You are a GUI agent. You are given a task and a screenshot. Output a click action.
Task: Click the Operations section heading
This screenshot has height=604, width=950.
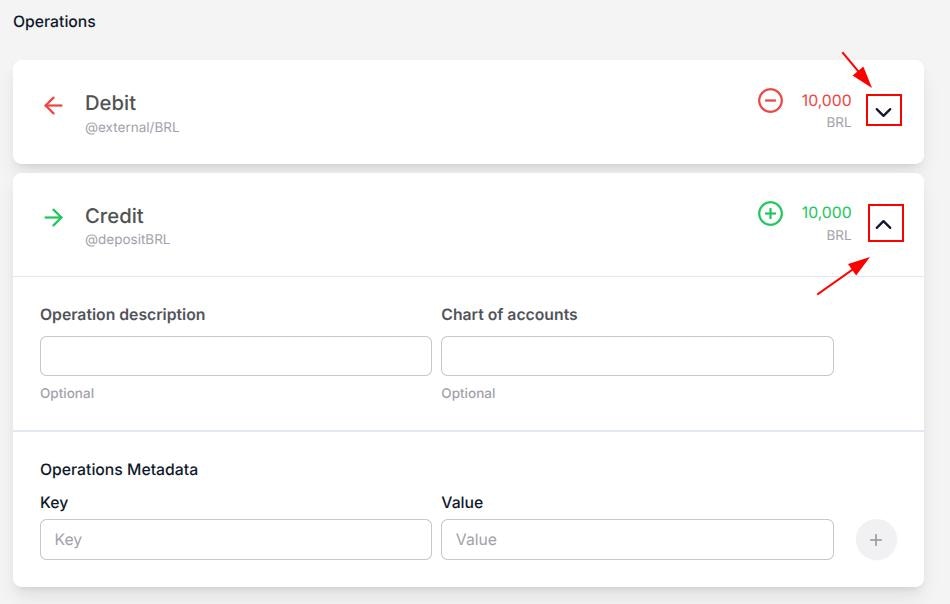54,22
